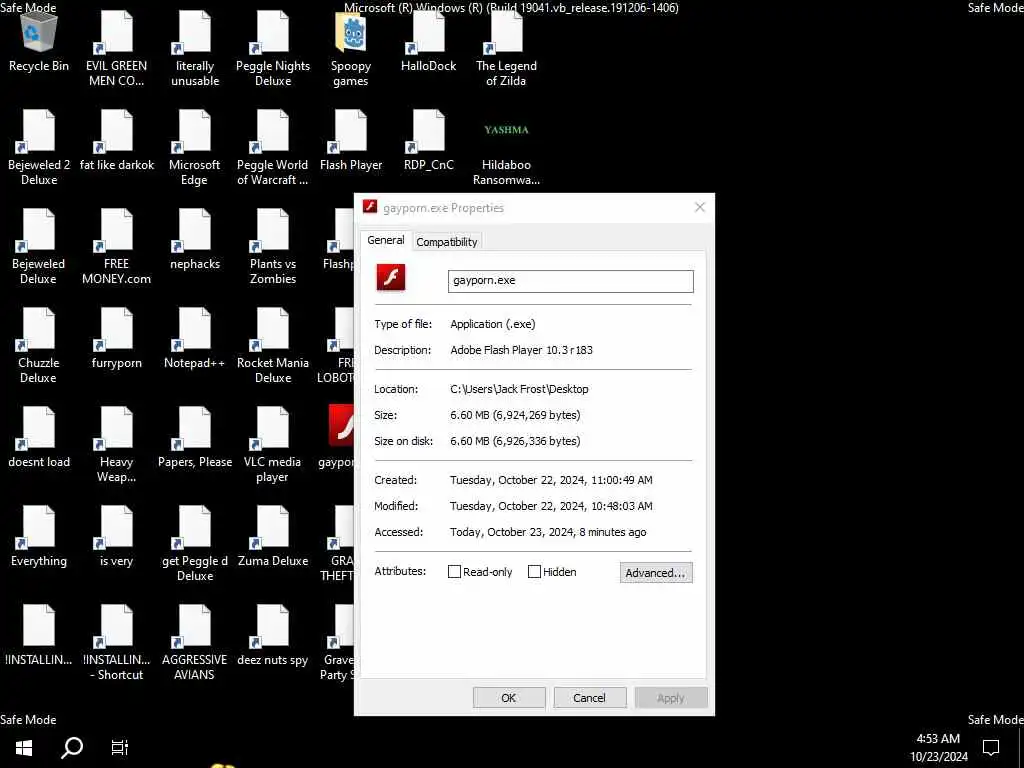Click the Notepad++ desktop shortcut
Screen dimensions: 1024x768
click(195, 340)
